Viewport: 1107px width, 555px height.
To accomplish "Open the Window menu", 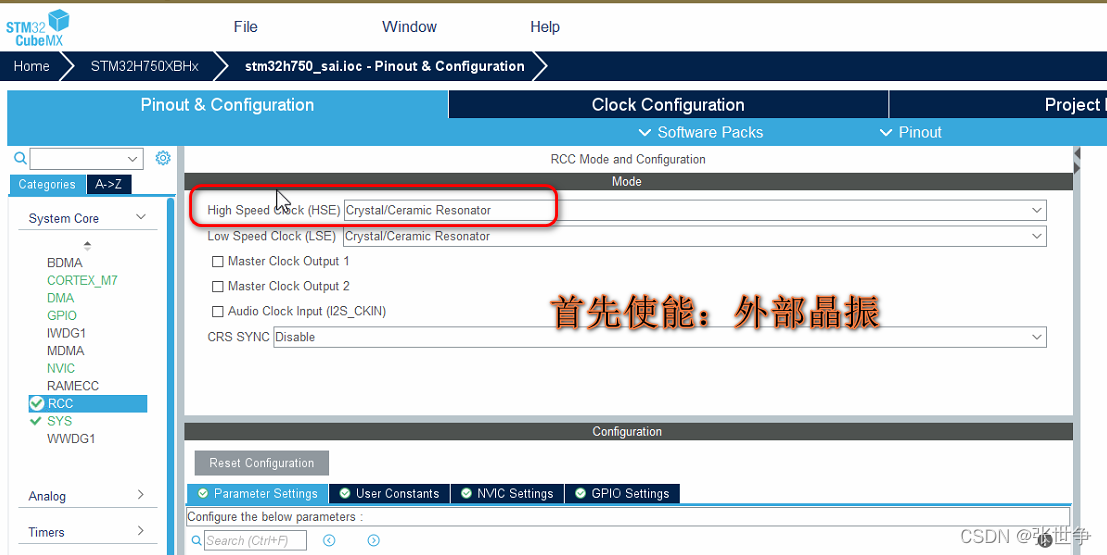I will 409,27.
